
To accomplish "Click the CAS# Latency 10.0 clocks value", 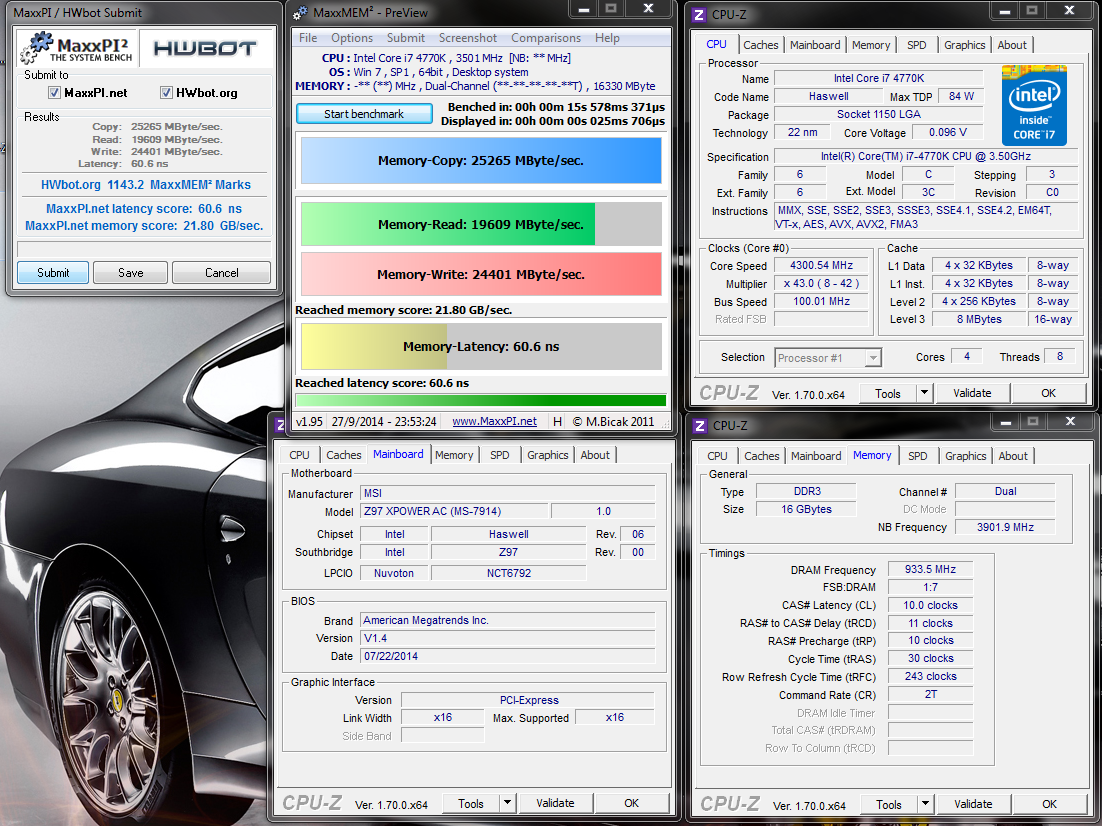I will (930, 605).
